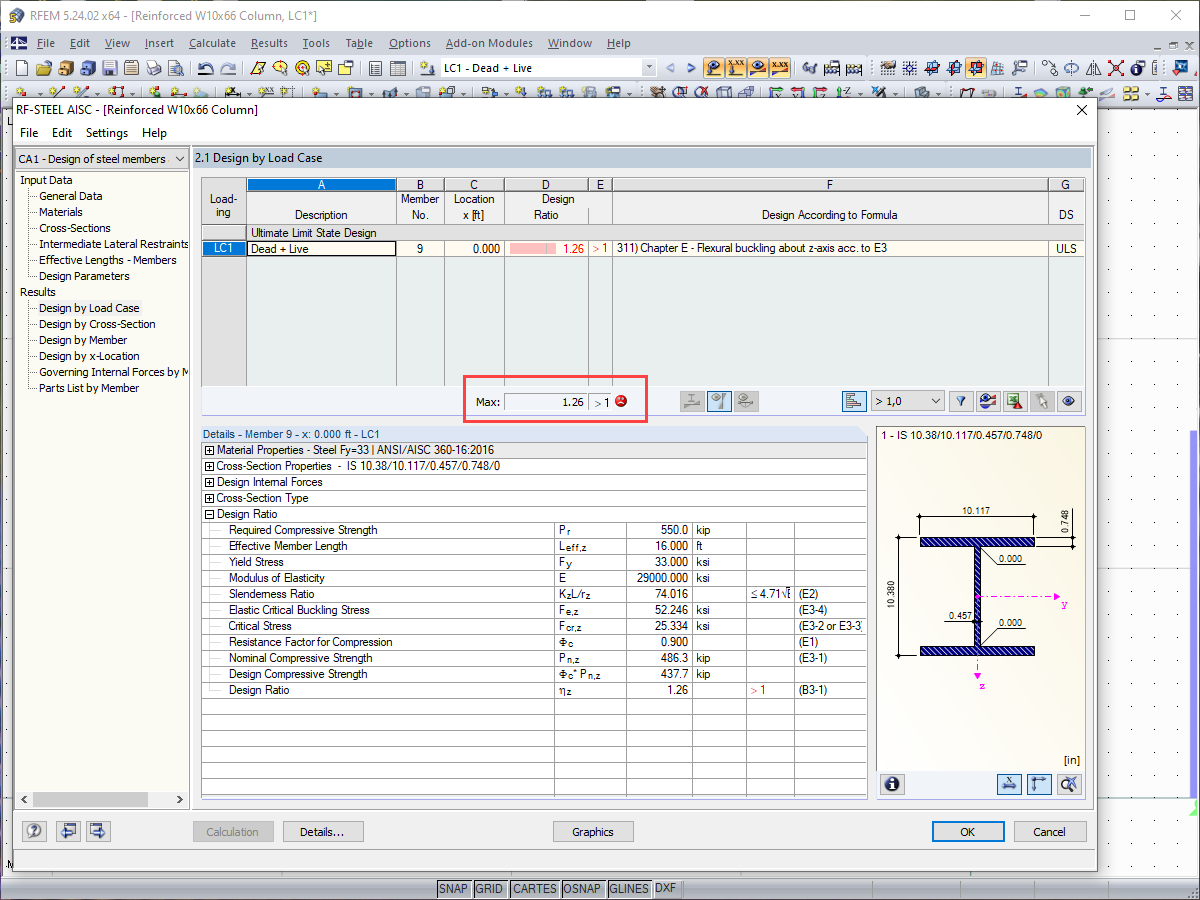This screenshot has height=900, width=1200.
Task: Toggle GRID in status bar
Action: coord(489,888)
